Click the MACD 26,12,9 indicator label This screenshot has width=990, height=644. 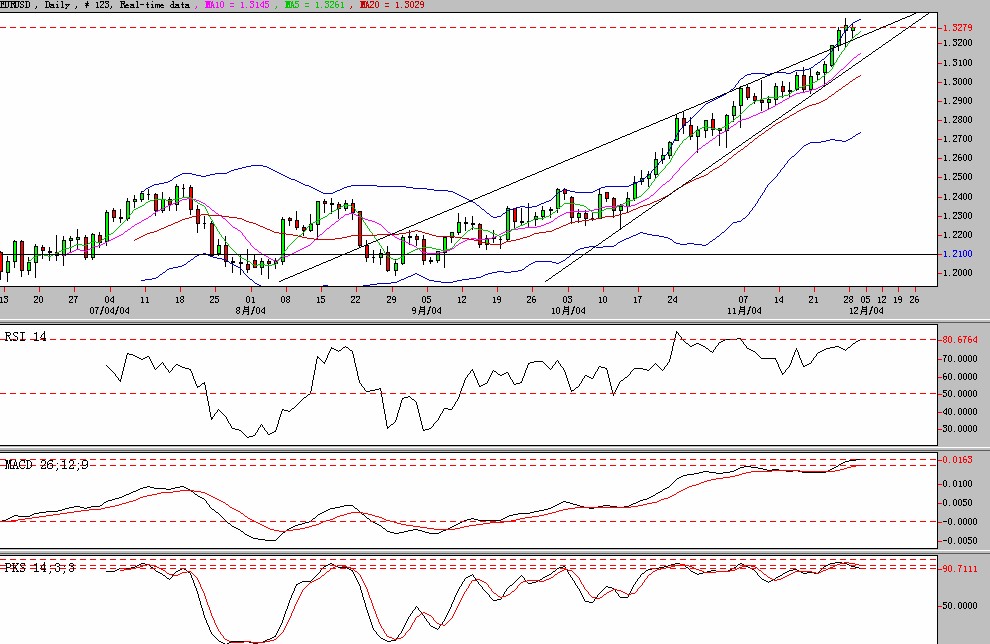pos(46,465)
